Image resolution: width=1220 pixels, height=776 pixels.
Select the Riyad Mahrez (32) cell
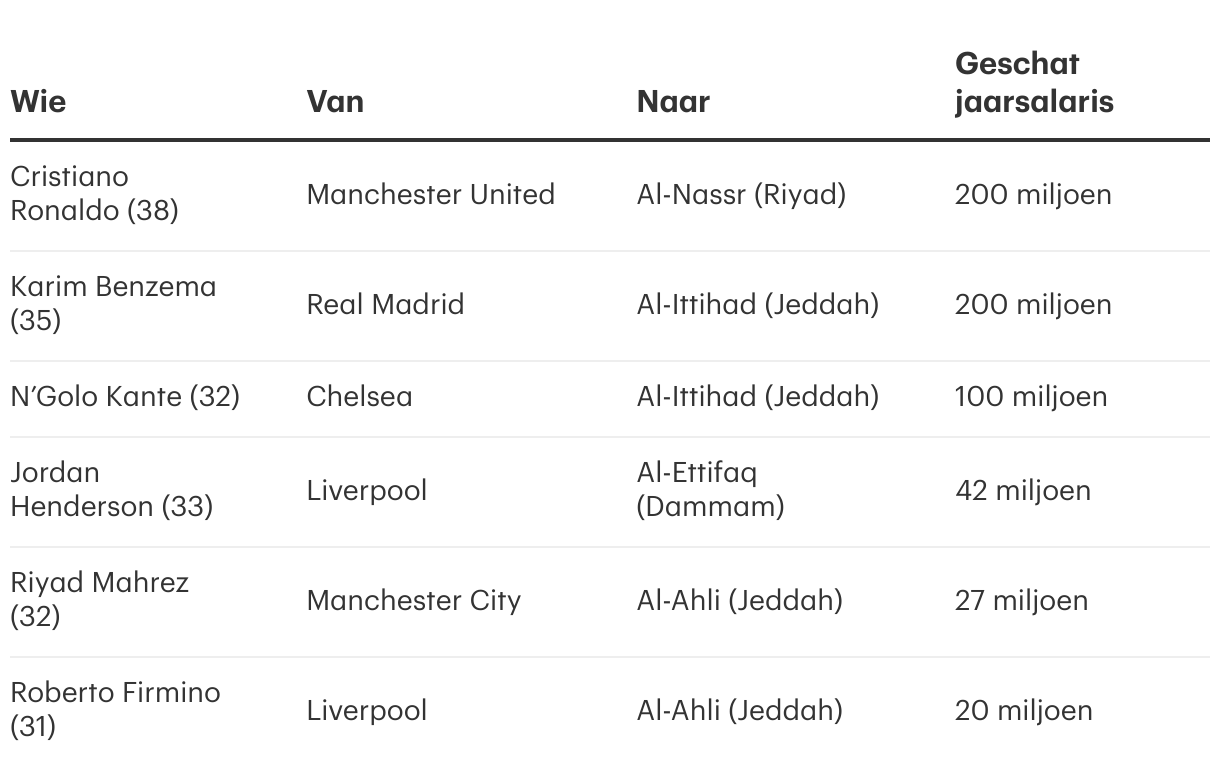point(99,600)
